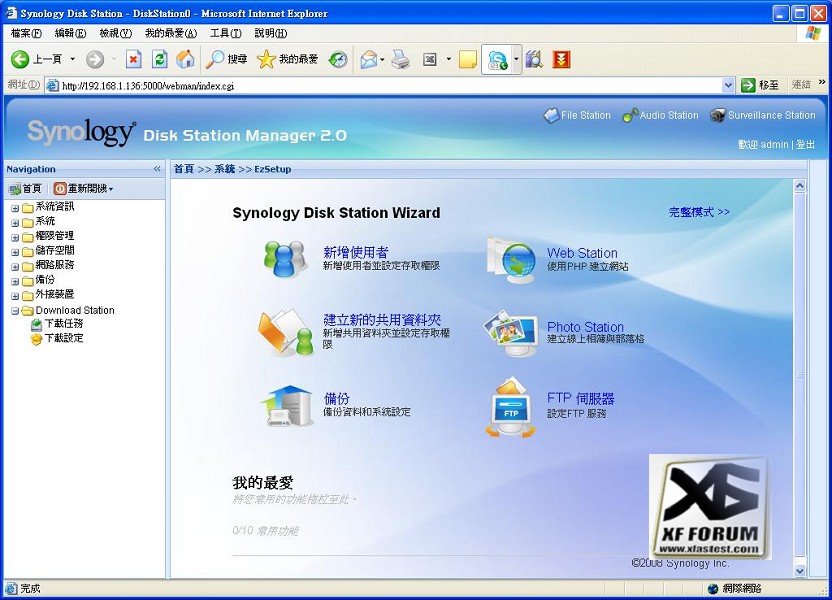
Task: Expand the 儲存空間 tree folder
Action: (15, 252)
